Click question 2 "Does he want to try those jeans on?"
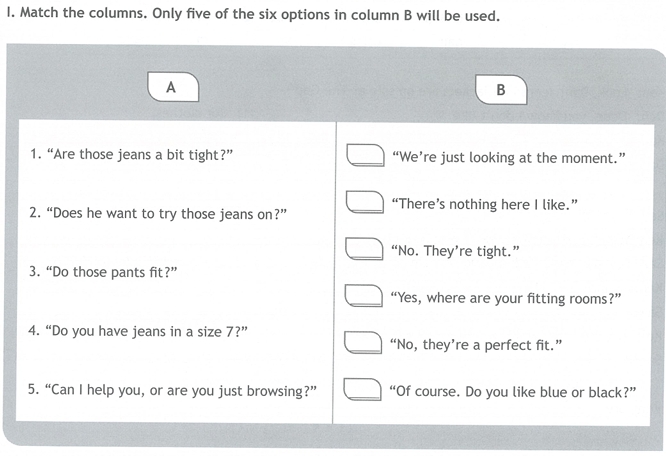Screen dimensions: 666x456 click(158, 214)
